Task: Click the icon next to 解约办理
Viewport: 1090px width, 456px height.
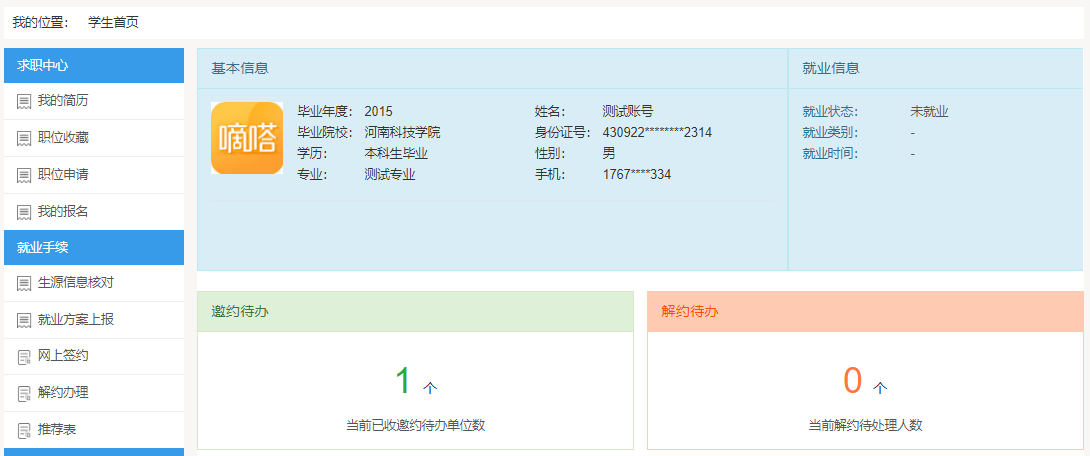Action: [x=24, y=394]
